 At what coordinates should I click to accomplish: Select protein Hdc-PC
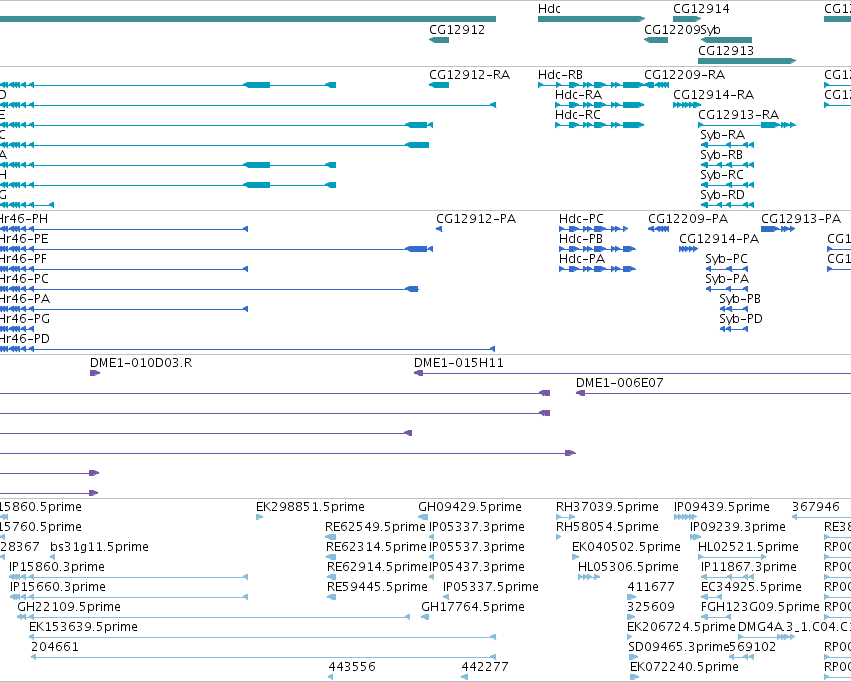point(581,219)
